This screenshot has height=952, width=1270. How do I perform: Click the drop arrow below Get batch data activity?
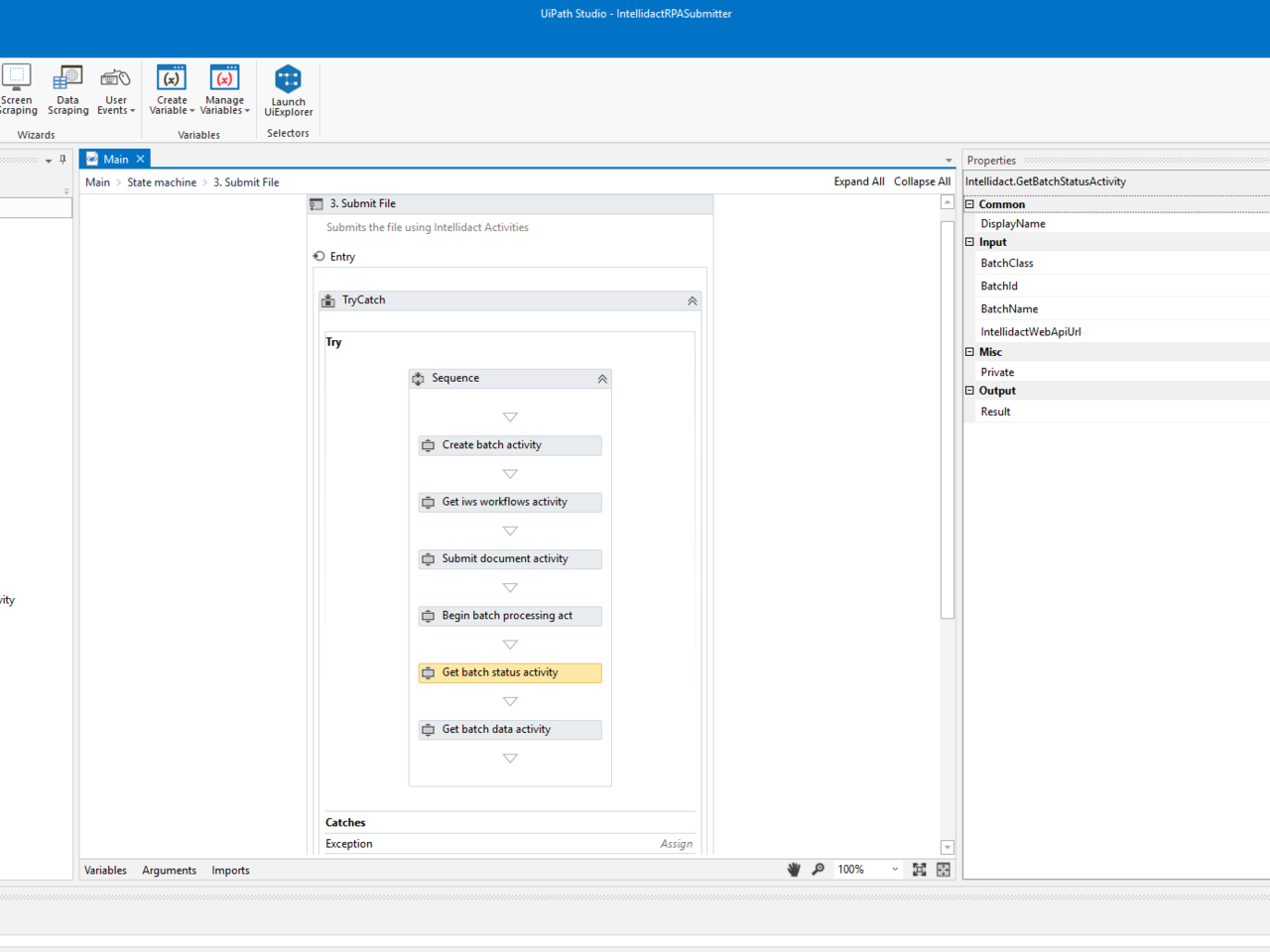[510, 759]
